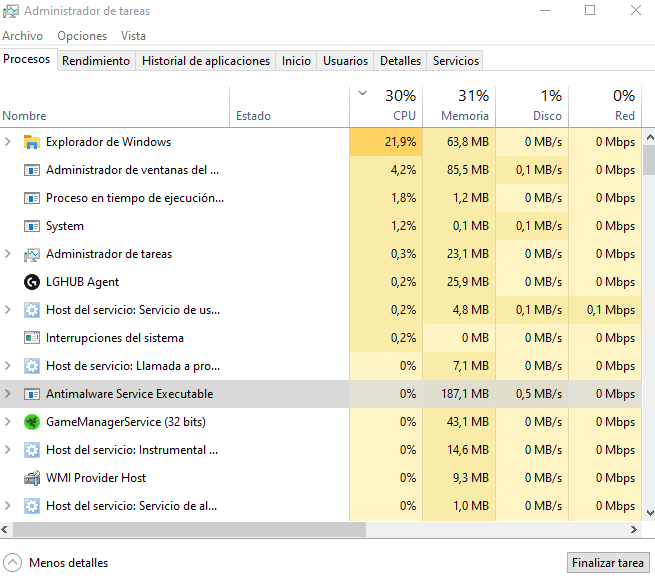Click the Explorador de Windows folder icon
This screenshot has height=587, width=655.
31,142
